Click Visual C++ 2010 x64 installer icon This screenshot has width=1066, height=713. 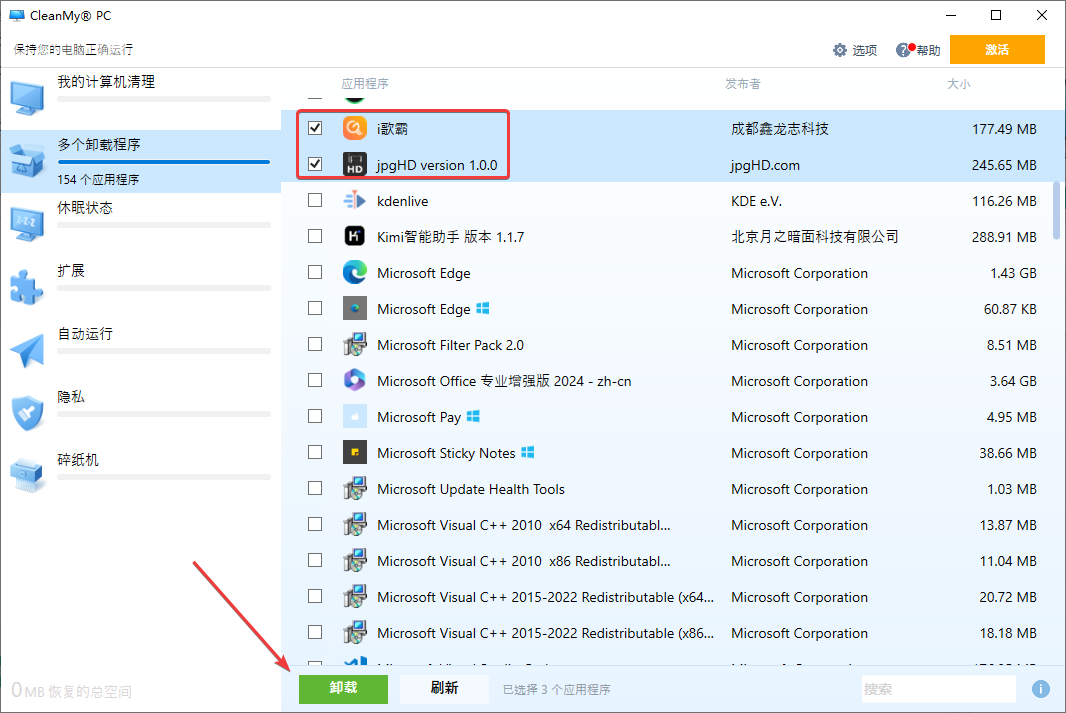click(354, 525)
